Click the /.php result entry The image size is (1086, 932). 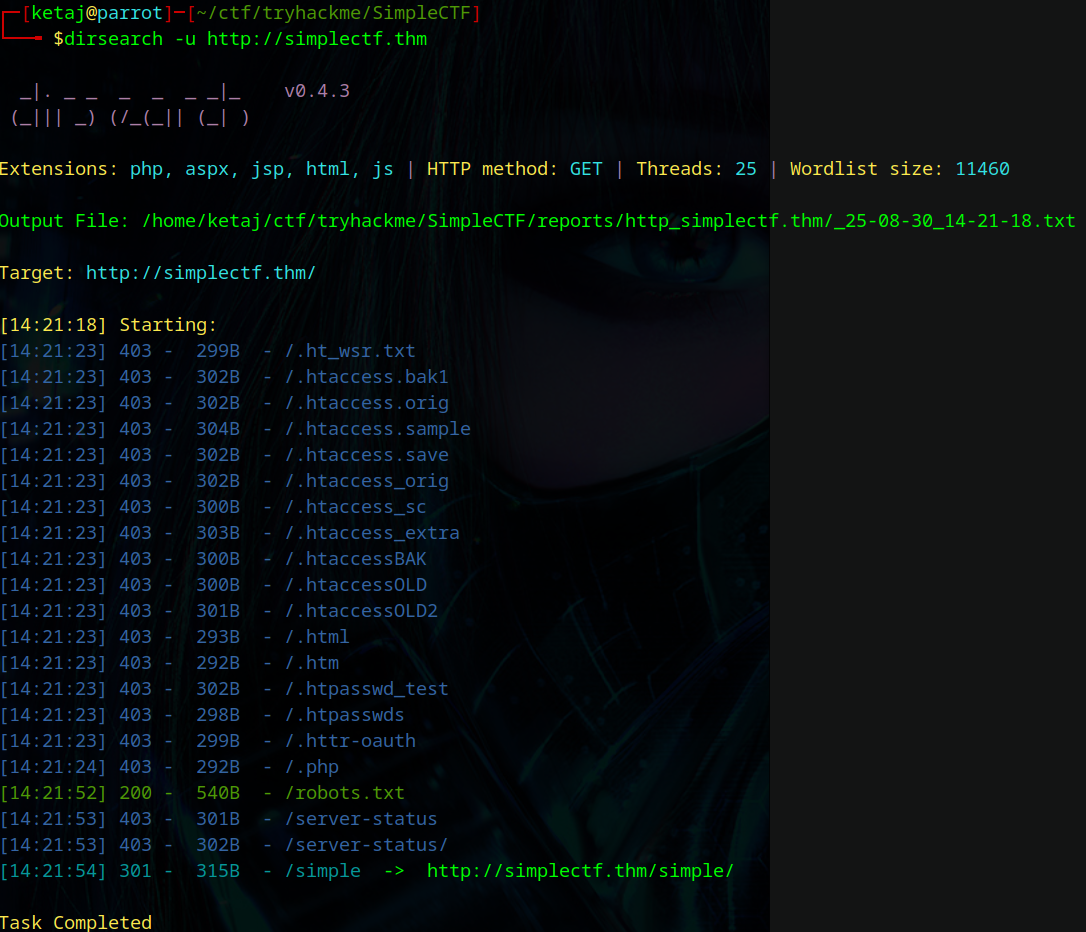pyautogui.click(x=312, y=767)
